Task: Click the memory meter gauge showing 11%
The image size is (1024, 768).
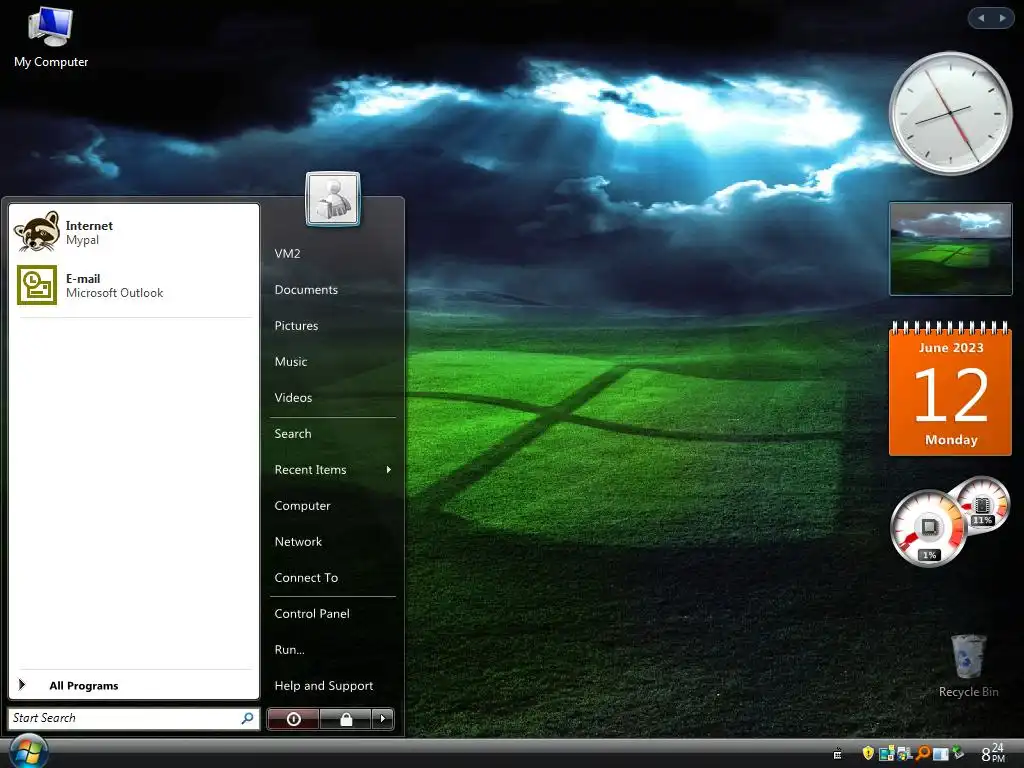Action: (x=982, y=505)
